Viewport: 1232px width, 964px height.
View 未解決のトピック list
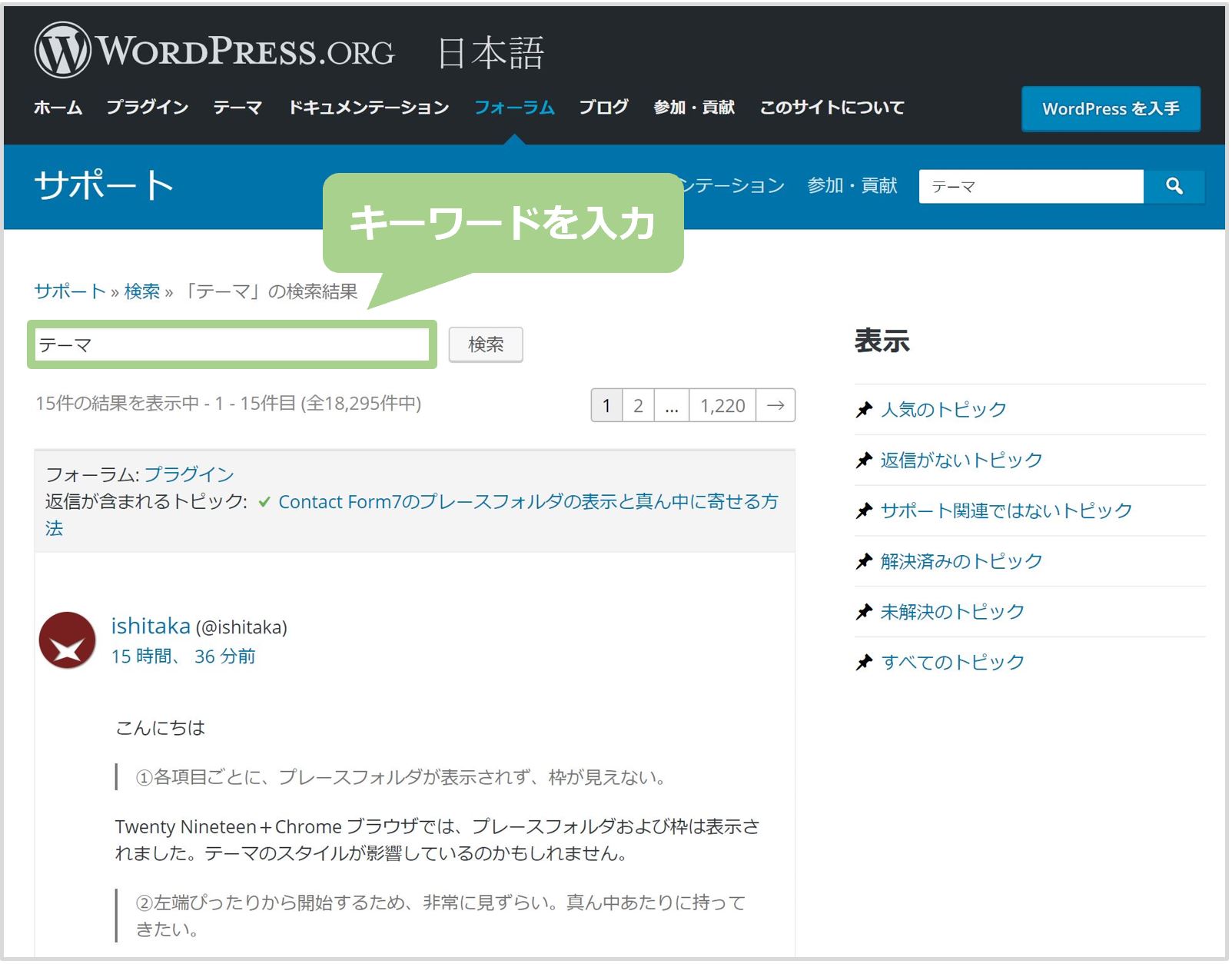point(952,612)
